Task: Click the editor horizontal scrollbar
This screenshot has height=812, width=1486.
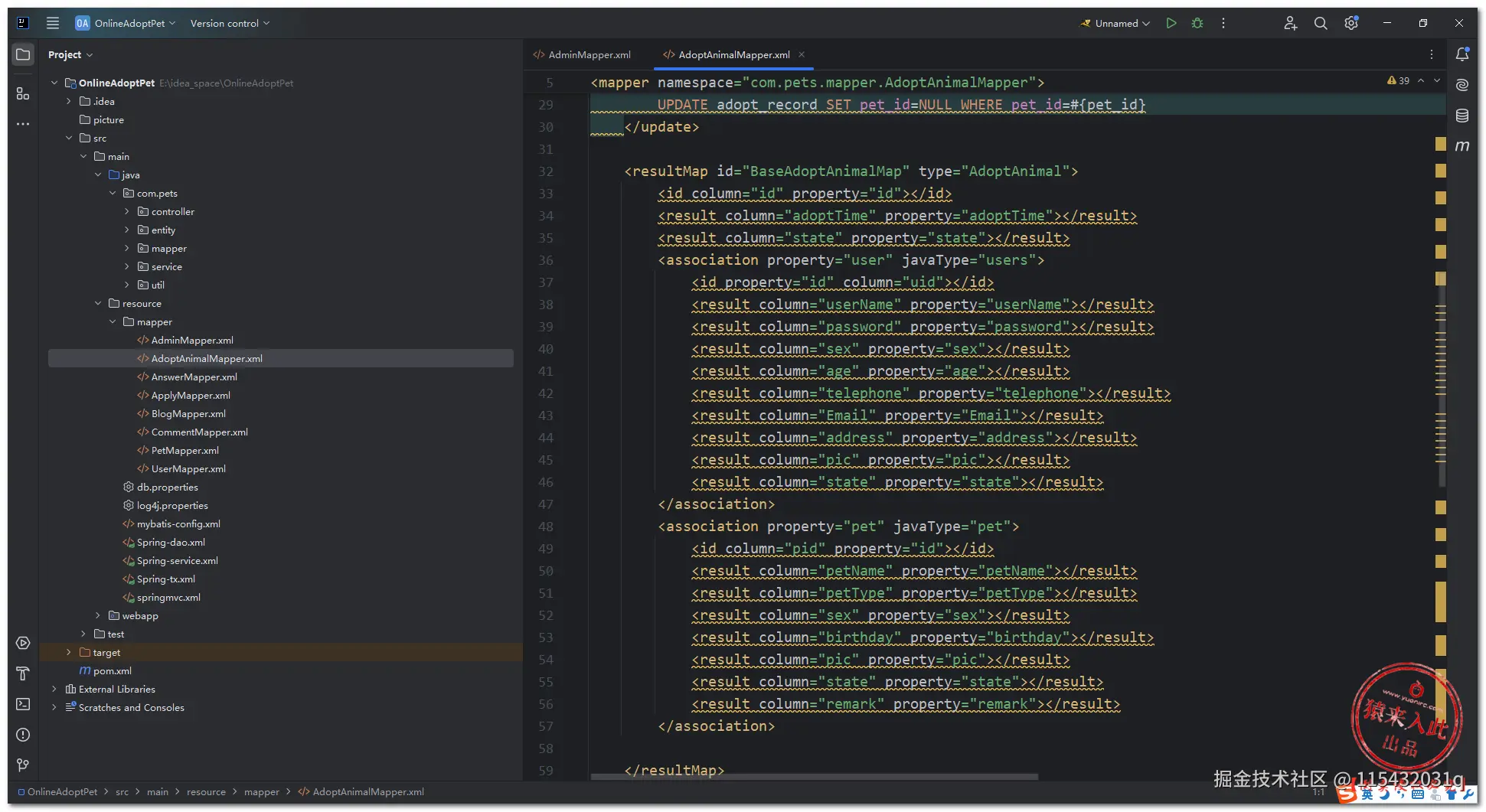Action: click(815, 776)
